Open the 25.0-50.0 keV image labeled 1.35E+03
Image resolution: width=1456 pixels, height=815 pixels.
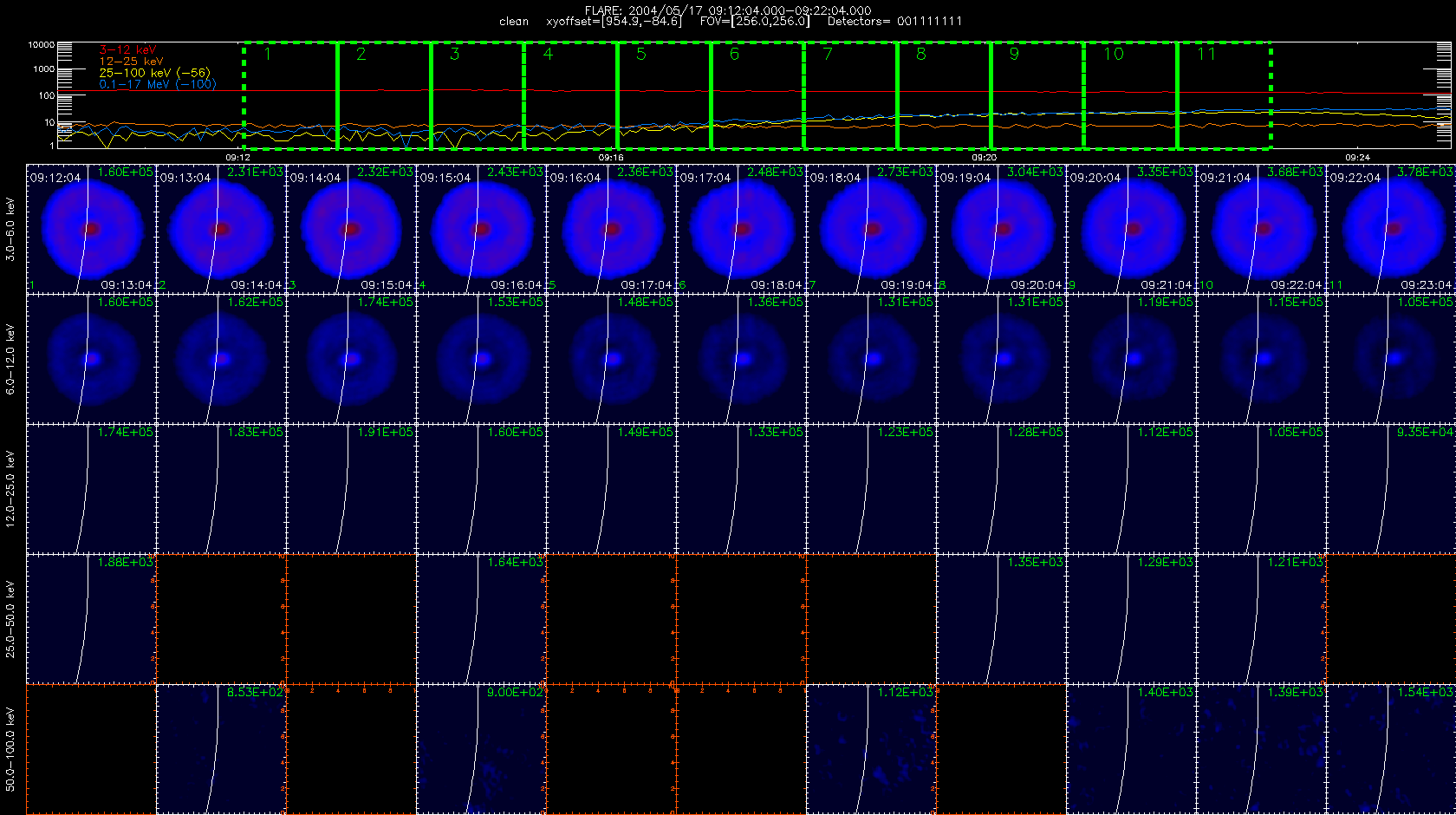(1001, 619)
